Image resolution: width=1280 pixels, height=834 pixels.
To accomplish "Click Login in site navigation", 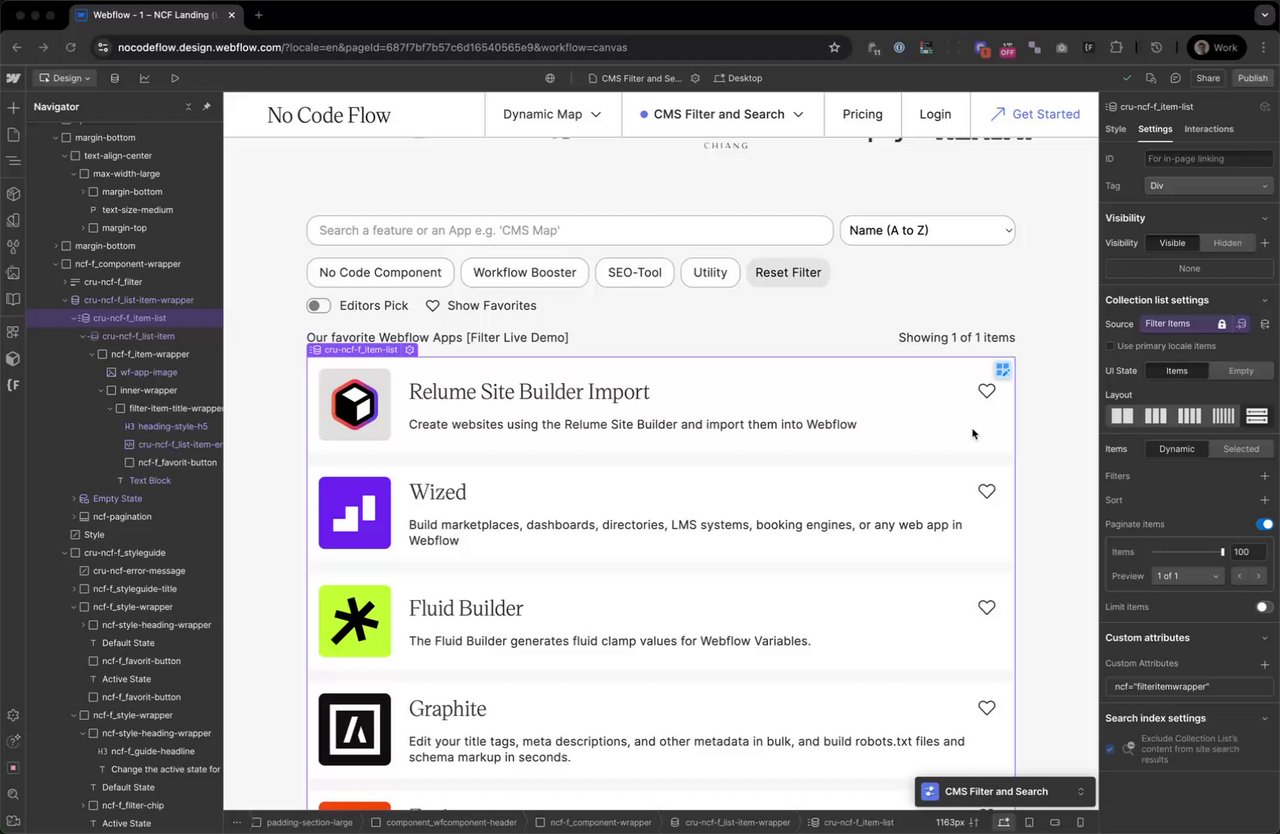I will coord(935,114).
